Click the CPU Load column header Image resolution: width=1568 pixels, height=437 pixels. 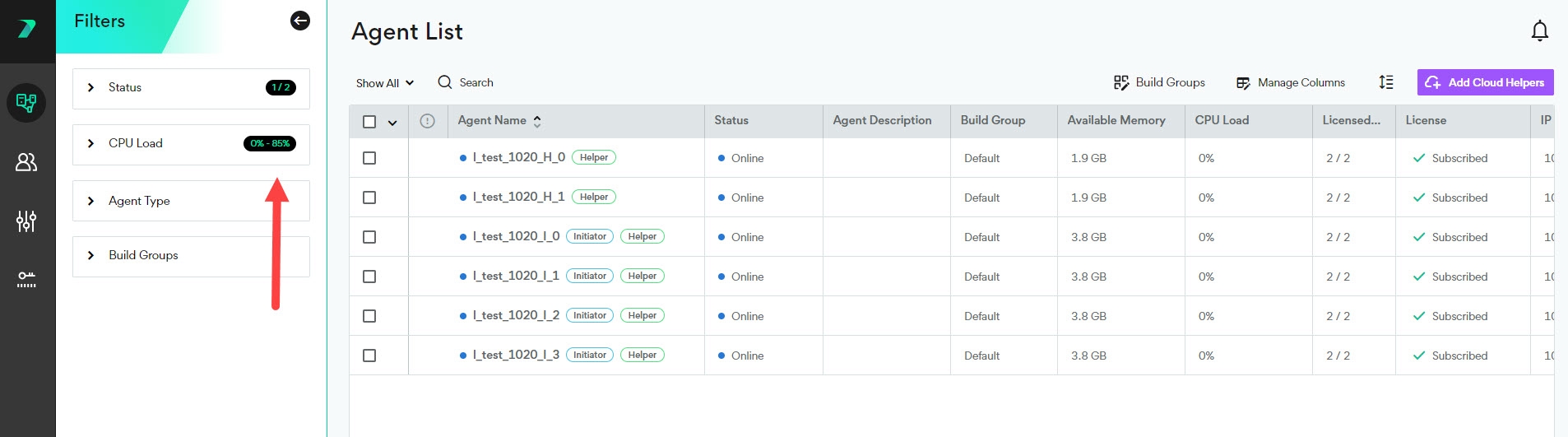(1222, 120)
